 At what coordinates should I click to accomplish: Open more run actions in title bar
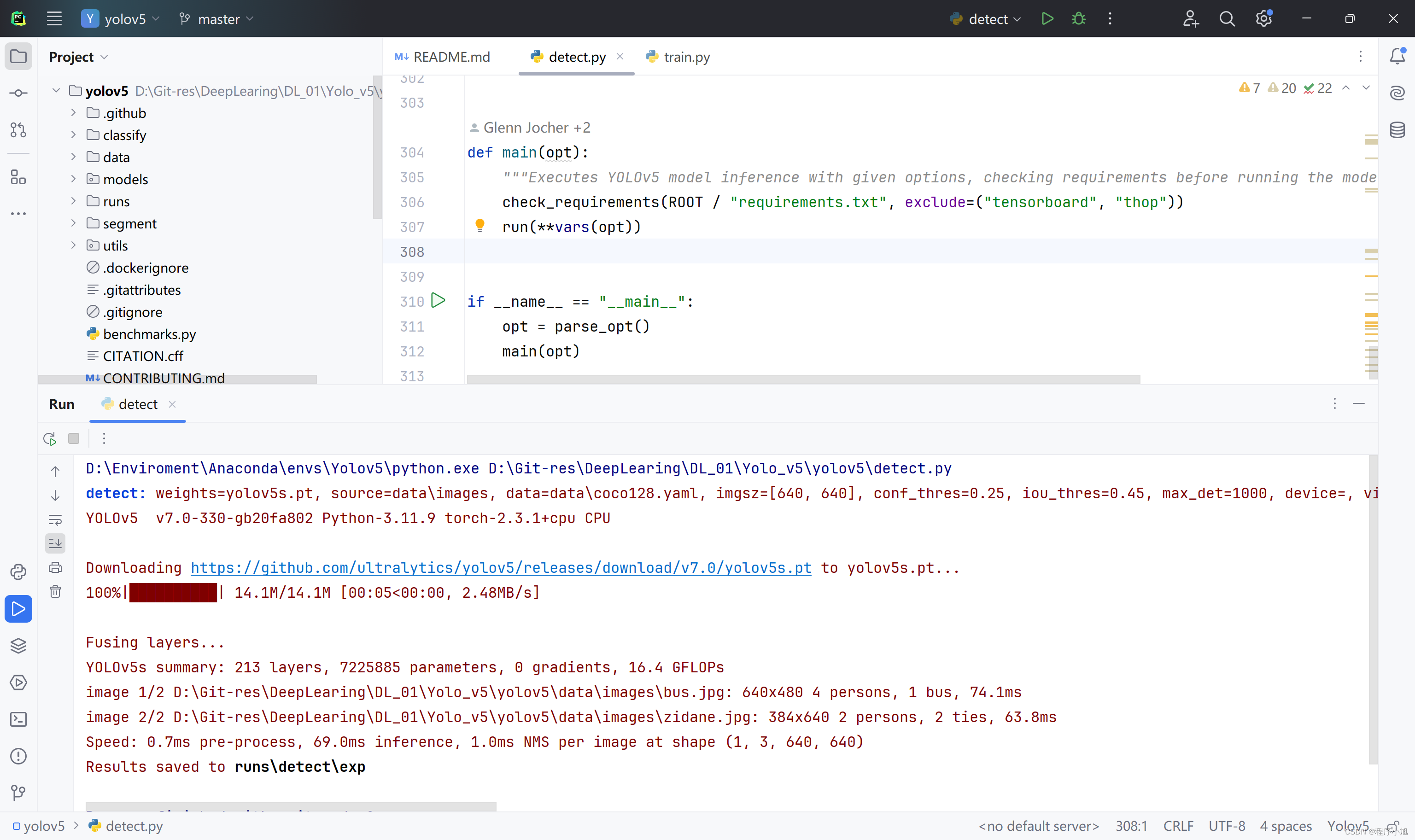click(1110, 19)
